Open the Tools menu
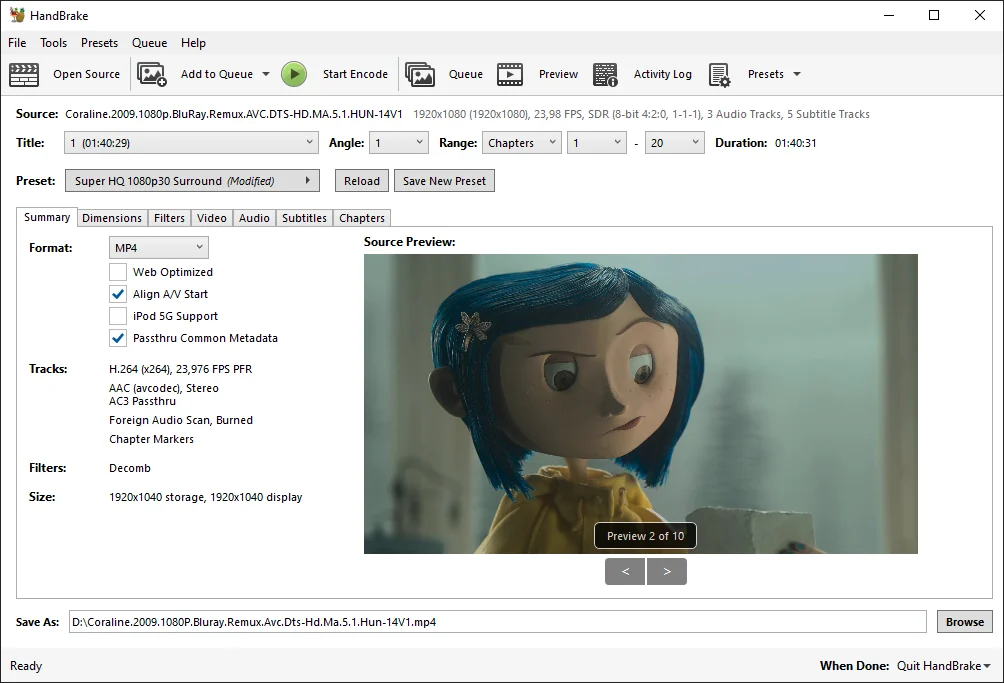This screenshot has width=1004, height=683. coord(53,43)
